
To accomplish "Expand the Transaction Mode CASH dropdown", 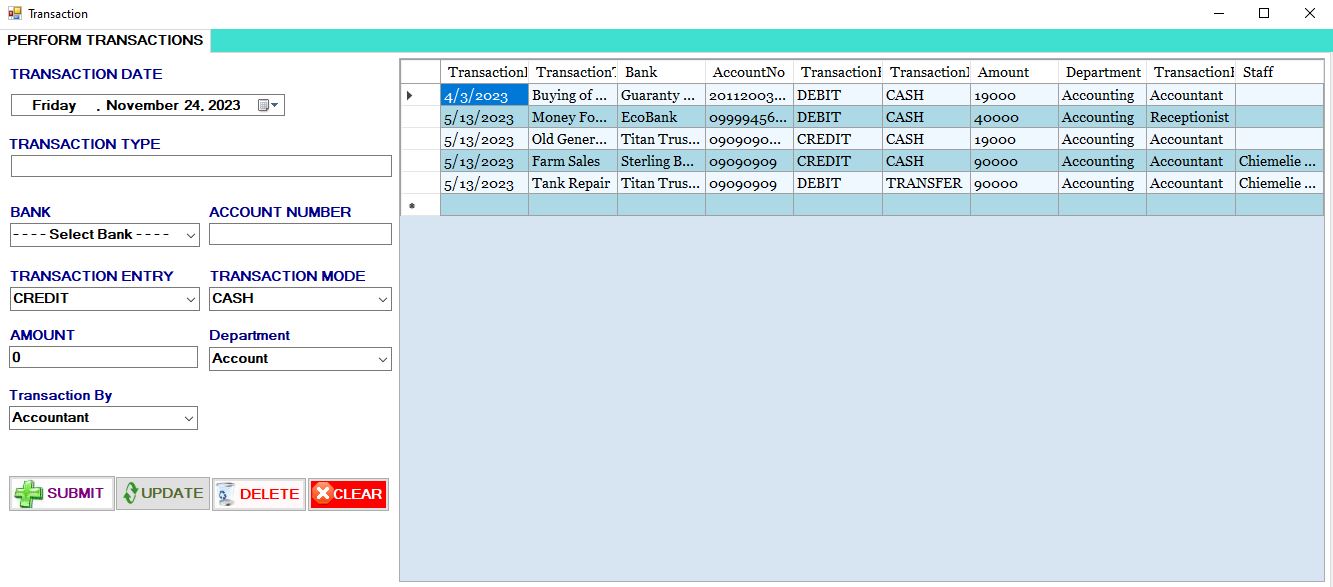I will [x=382, y=299].
